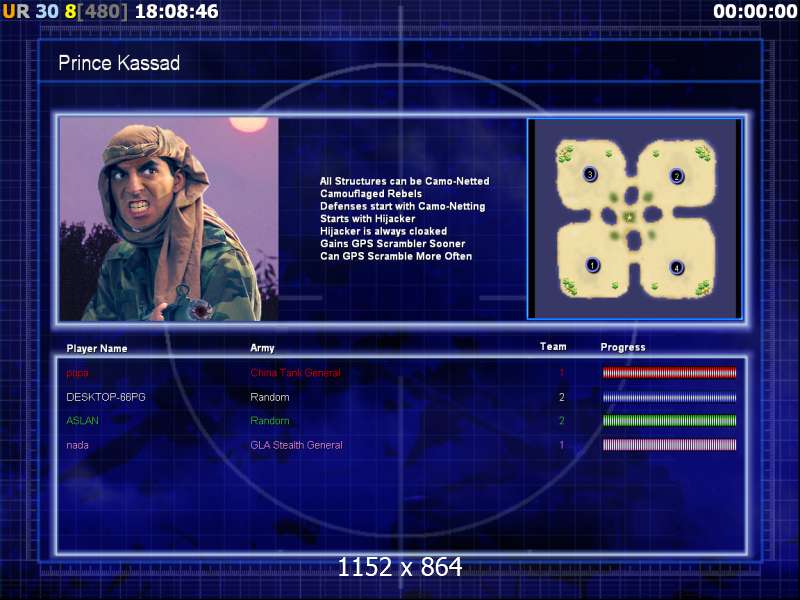Click 'Gains GPS Scrambler Sooner' line

coord(392,244)
